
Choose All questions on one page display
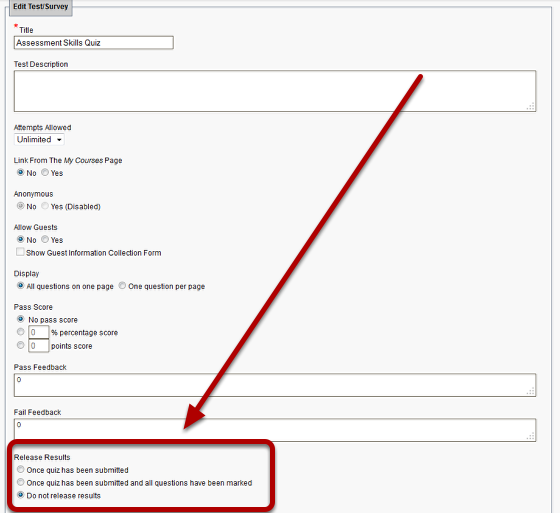[x=21, y=286]
